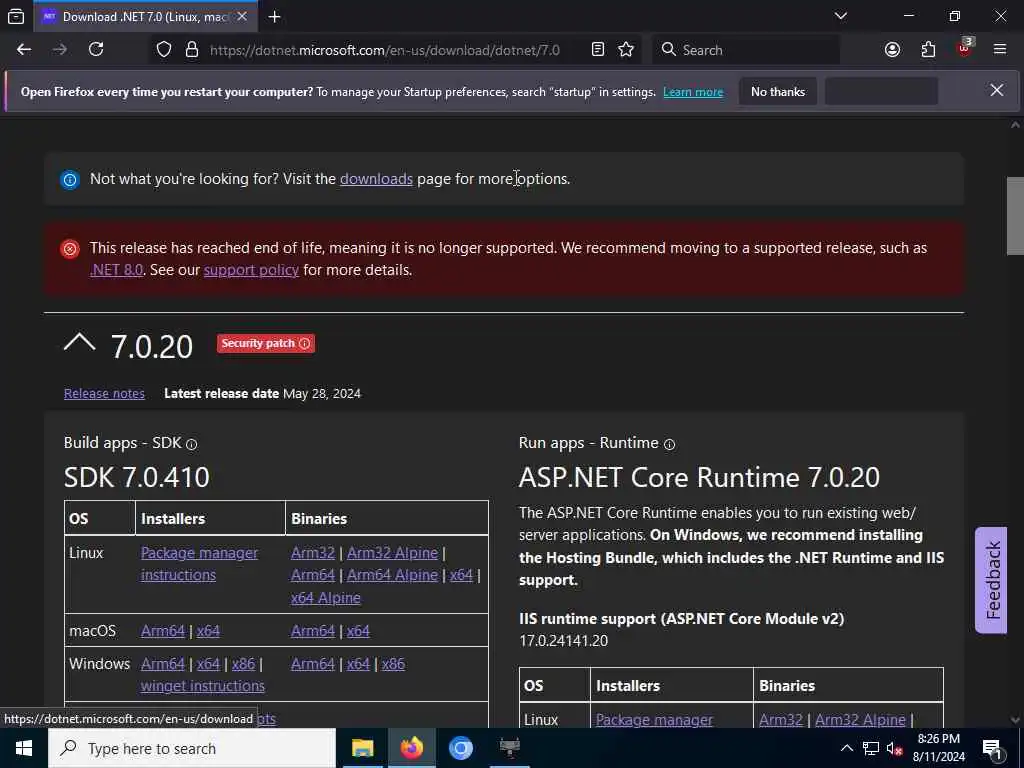Open the notification center icon
The height and width of the screenshot is (768, 1024).
(991, 748)
